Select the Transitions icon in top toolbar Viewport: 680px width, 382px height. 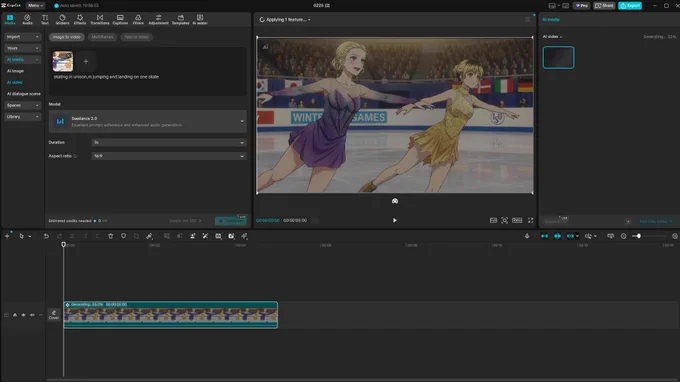(x=100, y=20)
